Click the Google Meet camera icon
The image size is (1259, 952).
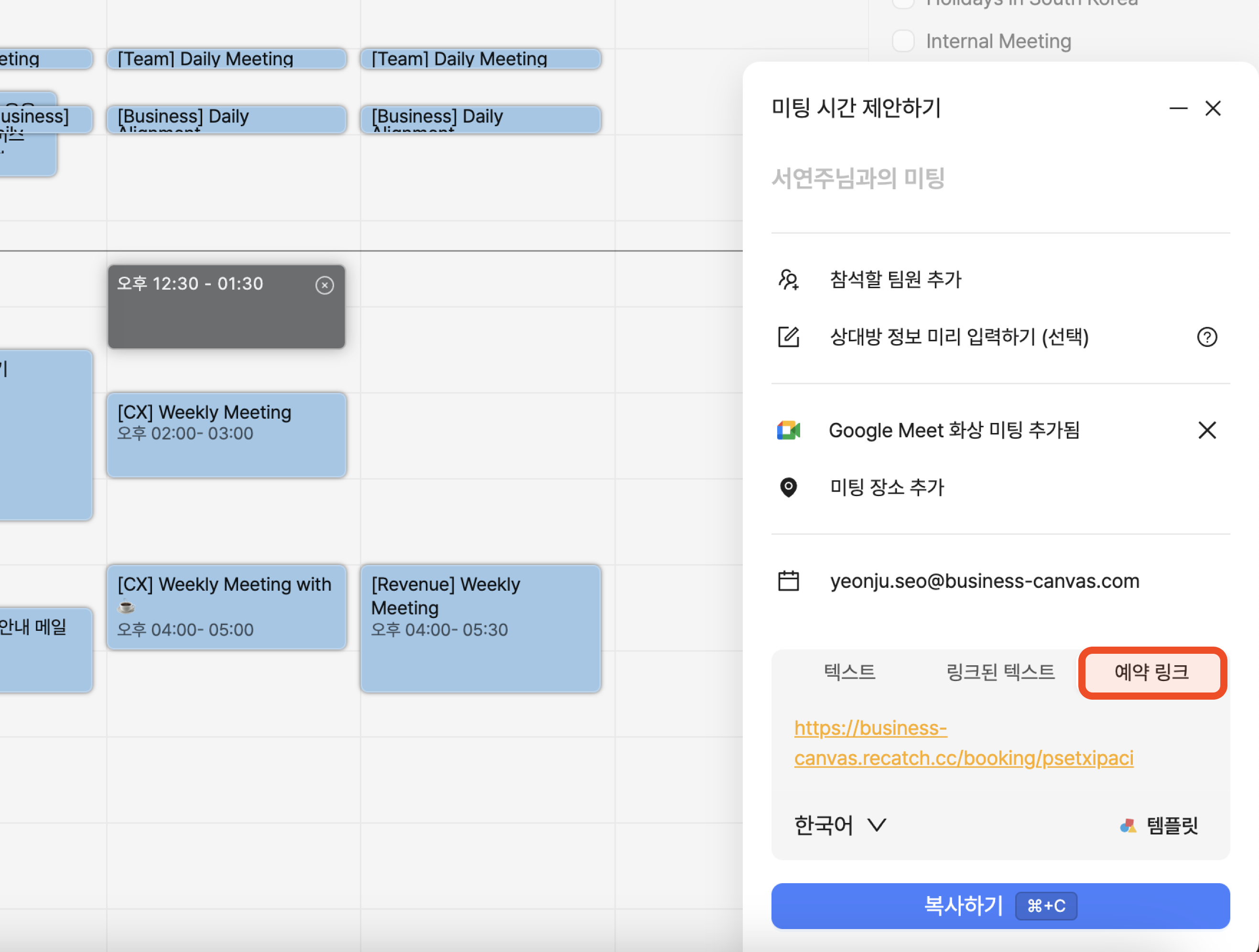coord(788,430)
